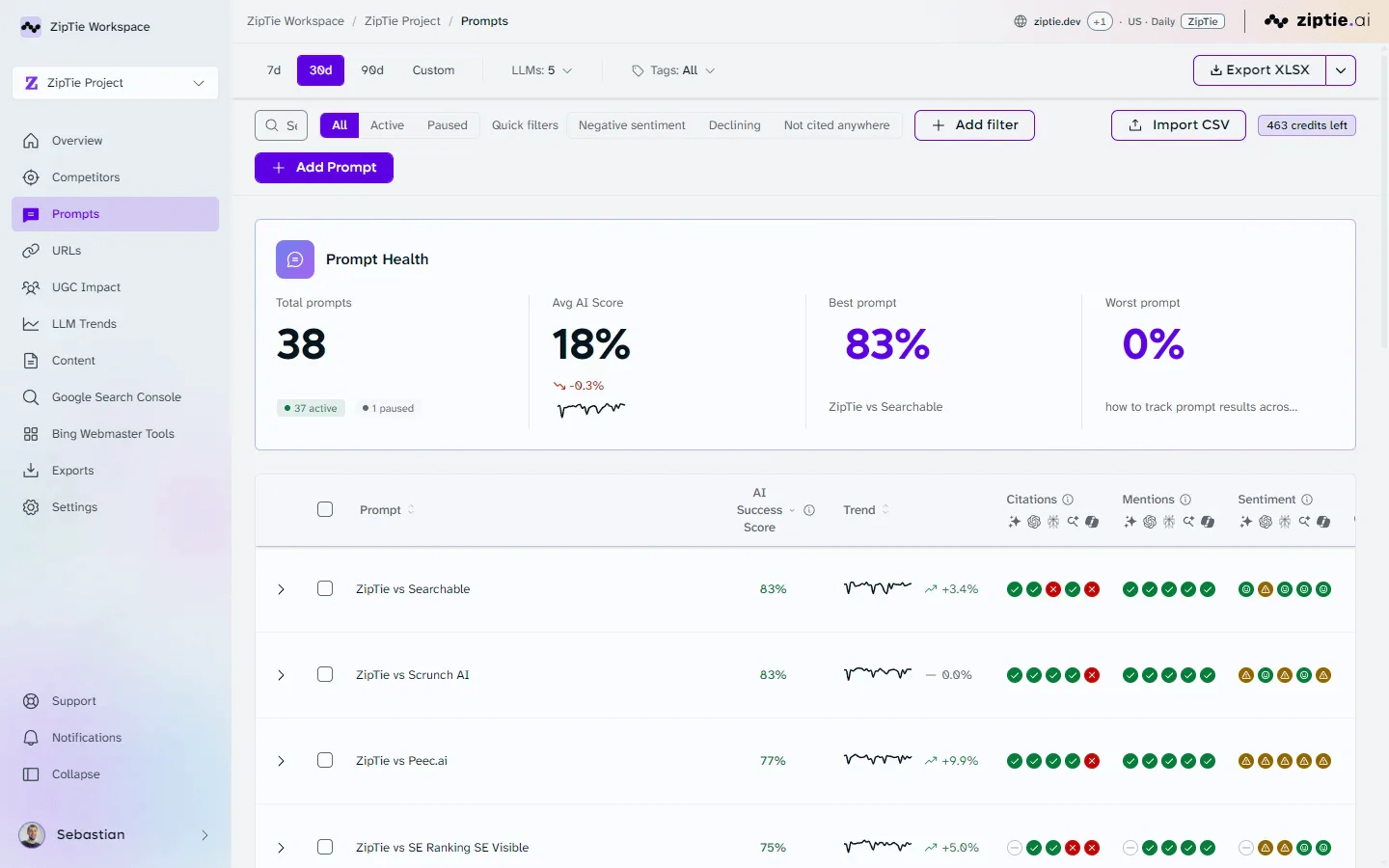Click the Import CSV button
Image resolution: width=1389 pixels, height=868 pixels.
1179,125
